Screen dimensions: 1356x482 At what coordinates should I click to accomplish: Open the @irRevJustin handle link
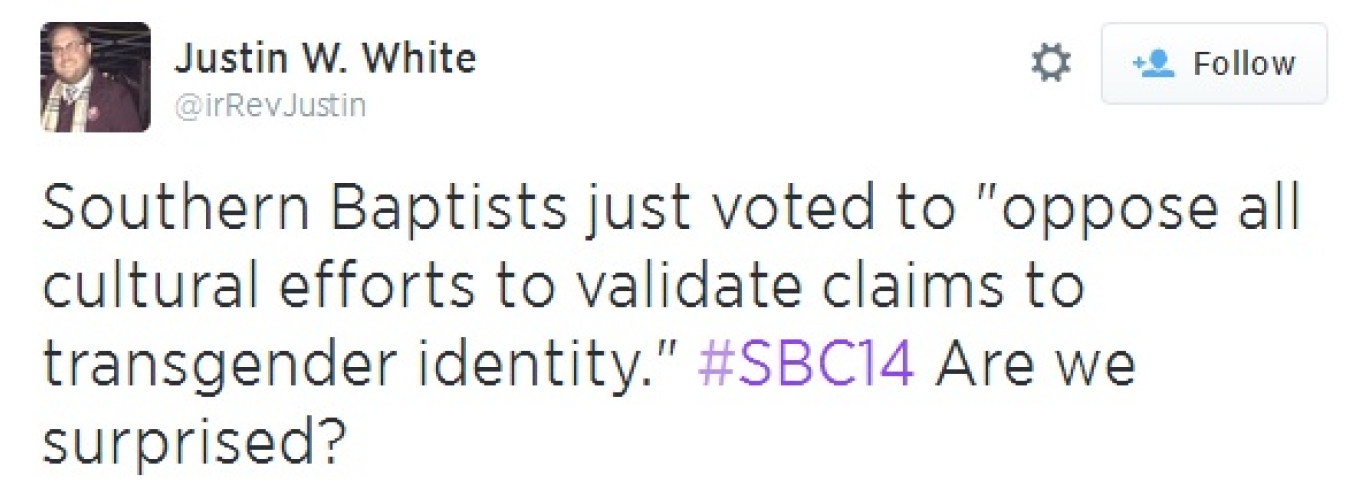pos(270,105)
